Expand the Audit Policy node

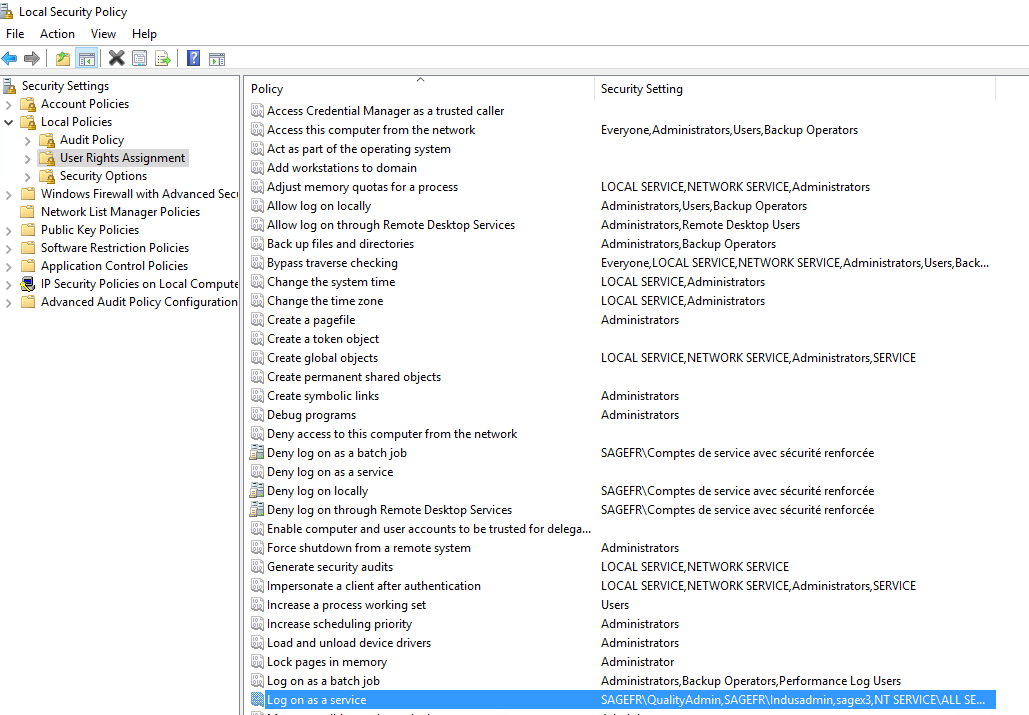point(28,140)
